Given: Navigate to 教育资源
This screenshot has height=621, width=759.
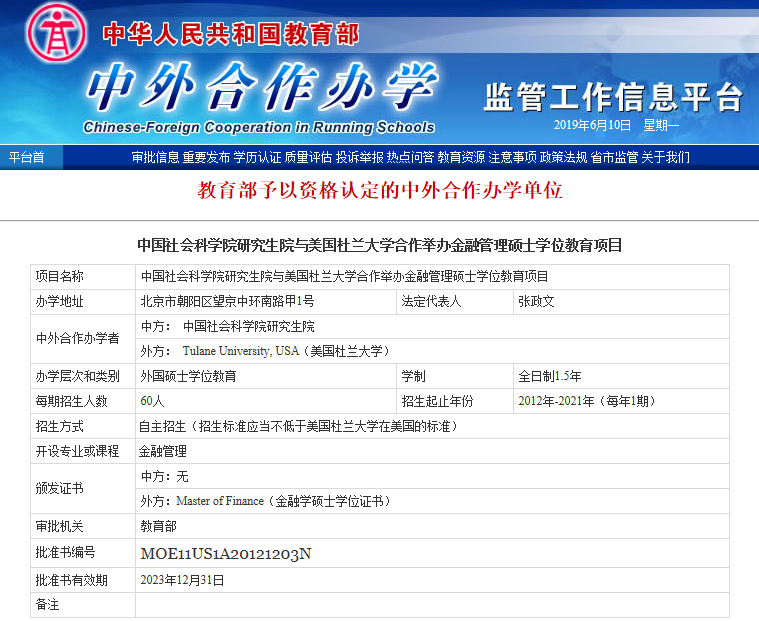Looking at the screenshot, I should 461,157.
